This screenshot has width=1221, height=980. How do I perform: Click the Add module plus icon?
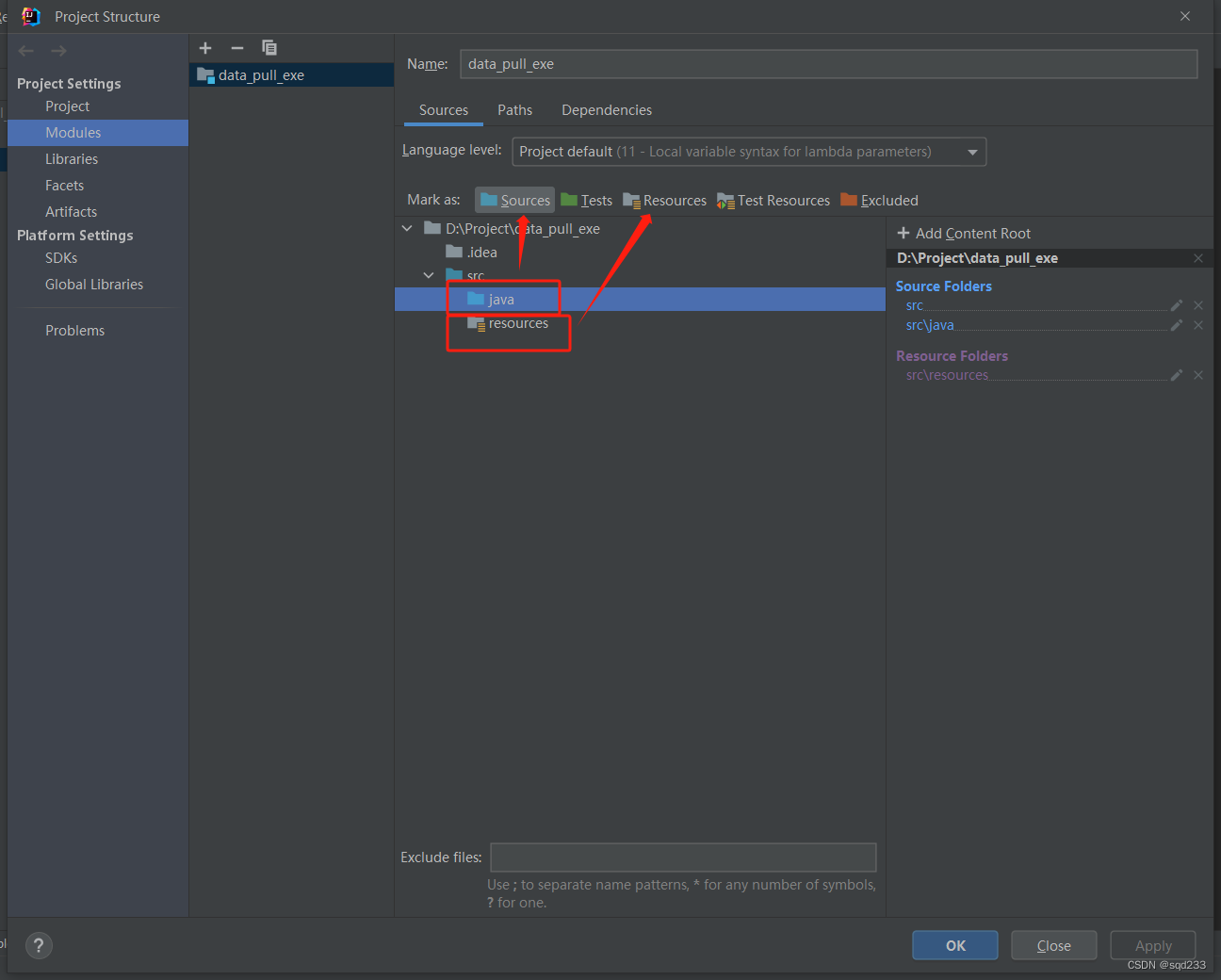205,48
